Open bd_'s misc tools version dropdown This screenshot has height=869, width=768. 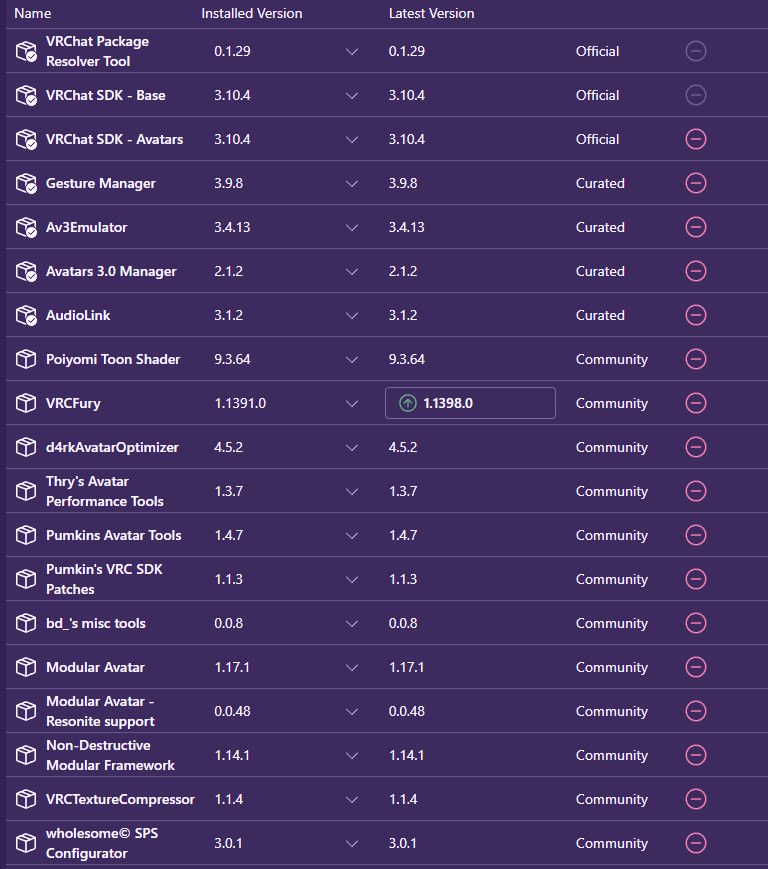click(351, 623)
